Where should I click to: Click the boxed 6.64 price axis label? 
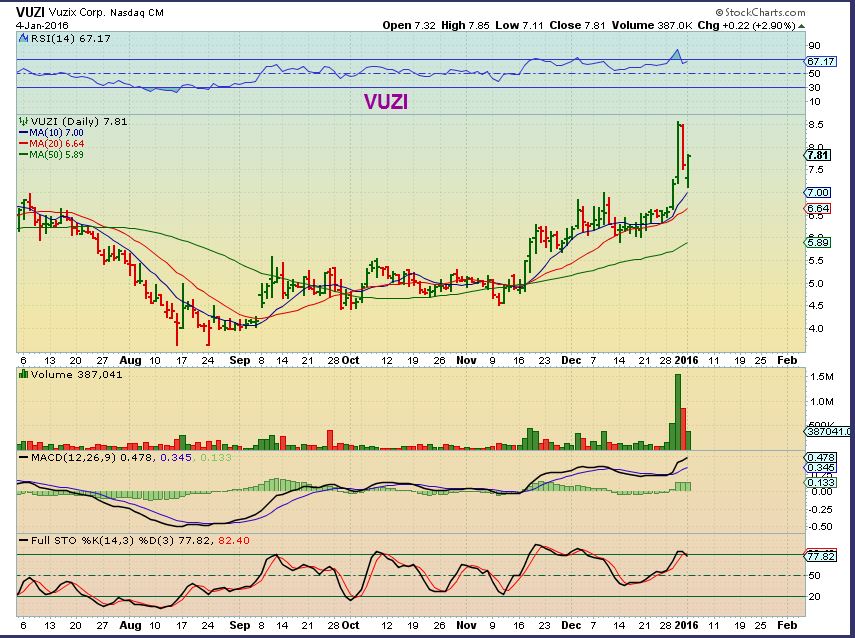818,208
